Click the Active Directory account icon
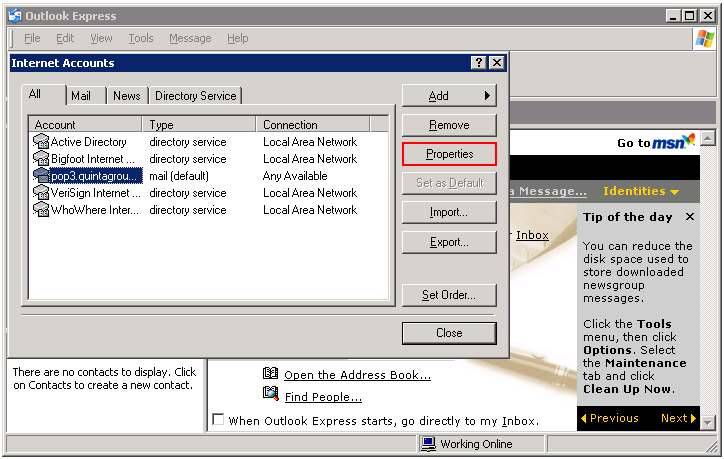 (41, 141)
